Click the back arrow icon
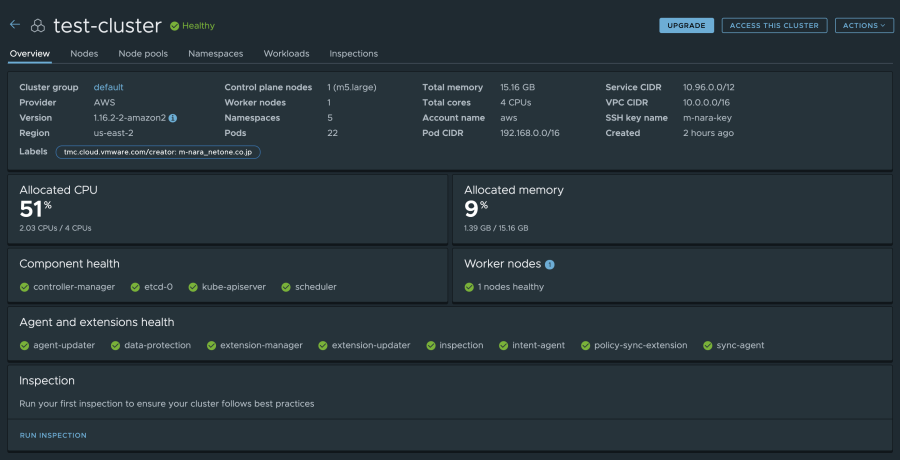The height and width of the screenshot is (460, 900). click(x=15, y=25)
